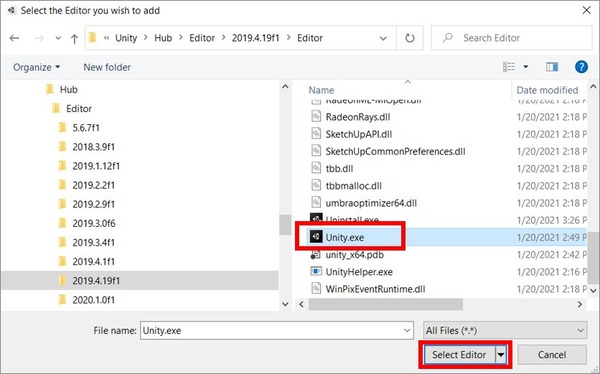Open the 2019.1.12f1 folder in the tree
Screen dimensions: 600x374
(x=96, y=166)
